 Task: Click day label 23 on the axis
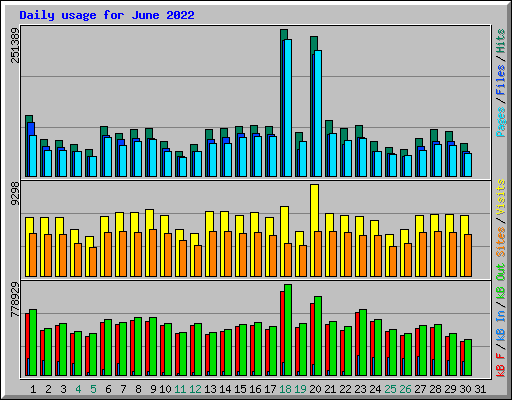[x=360, y=389]
